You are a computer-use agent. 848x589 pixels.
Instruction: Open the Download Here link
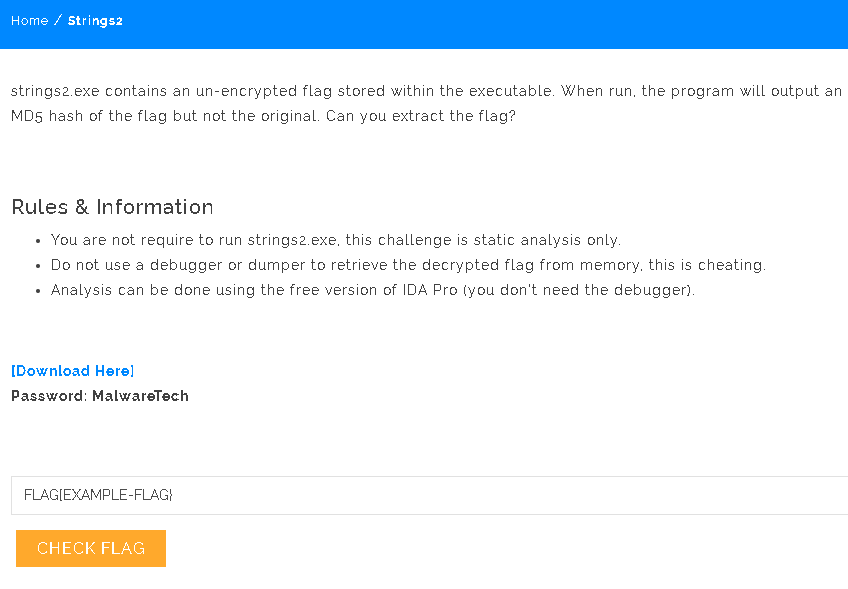72,371
